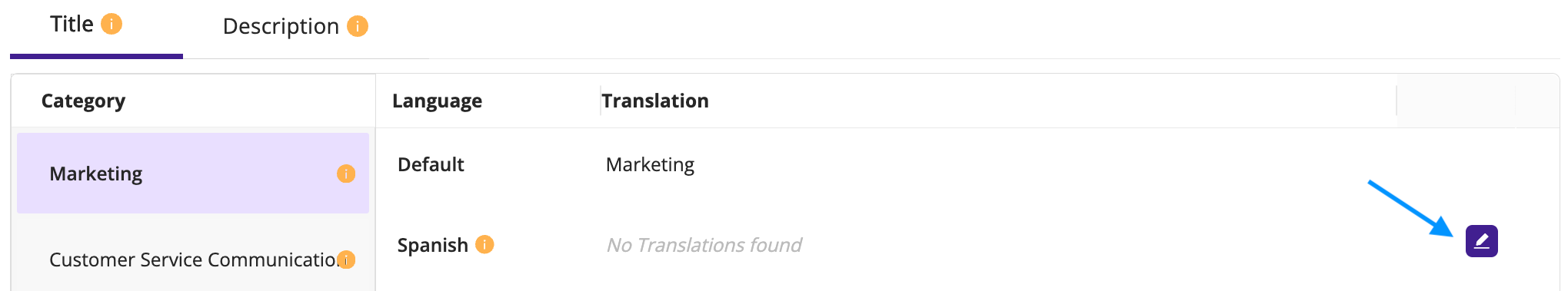The image size is (1568, 291).
Task: Click the Default language label
Action: point(431,164)
